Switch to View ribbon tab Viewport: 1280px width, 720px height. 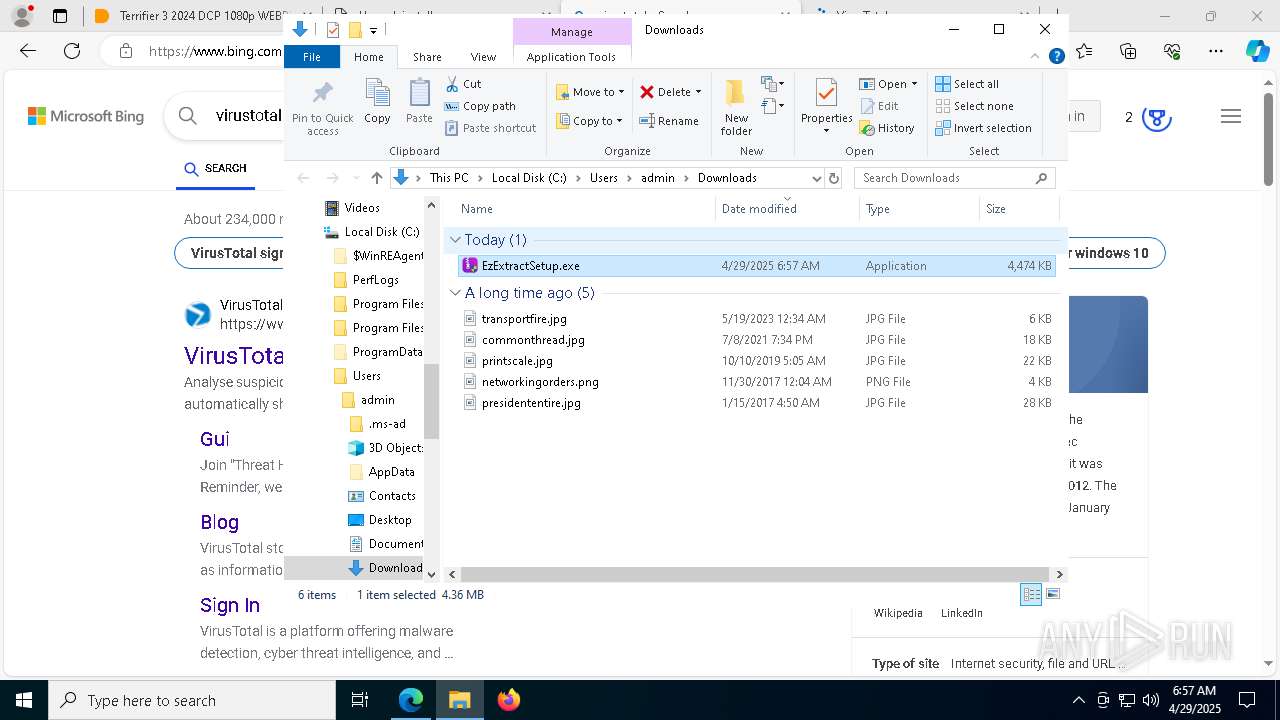(x=483, y=57)
